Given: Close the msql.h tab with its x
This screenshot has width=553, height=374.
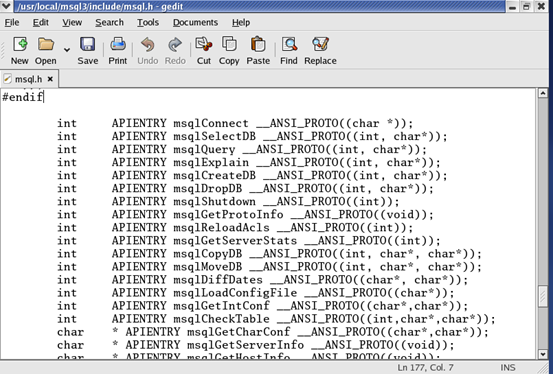Looking at the screenshot, I should coord(50,79).
